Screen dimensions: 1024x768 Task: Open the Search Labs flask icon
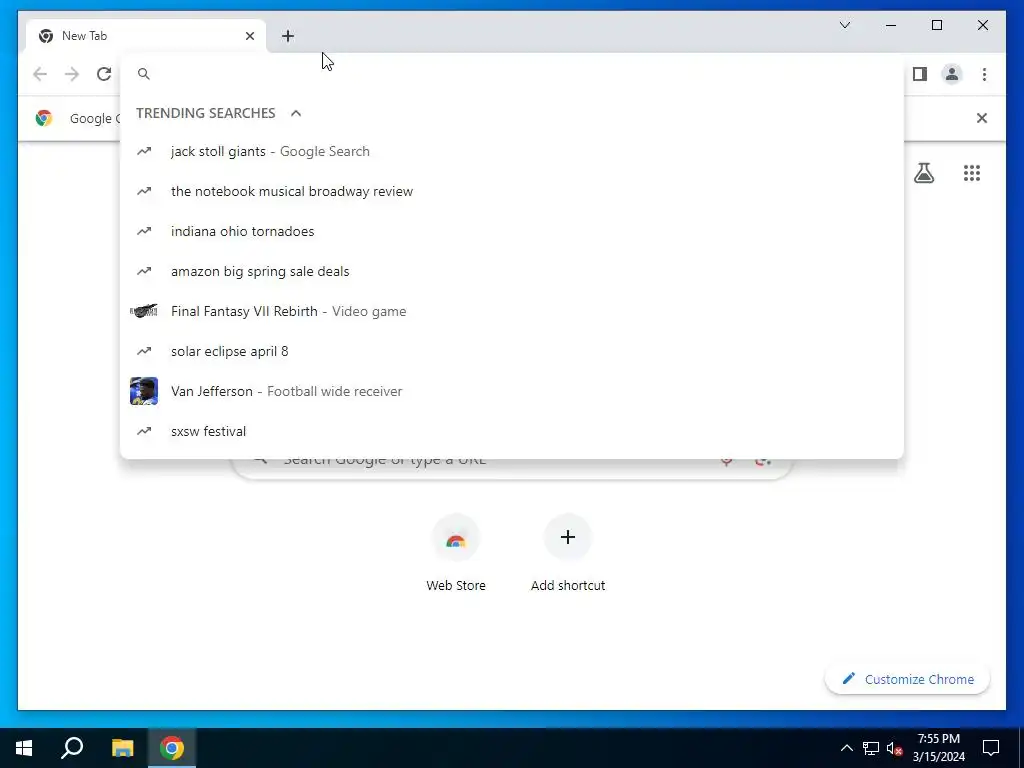pos(923,172)
